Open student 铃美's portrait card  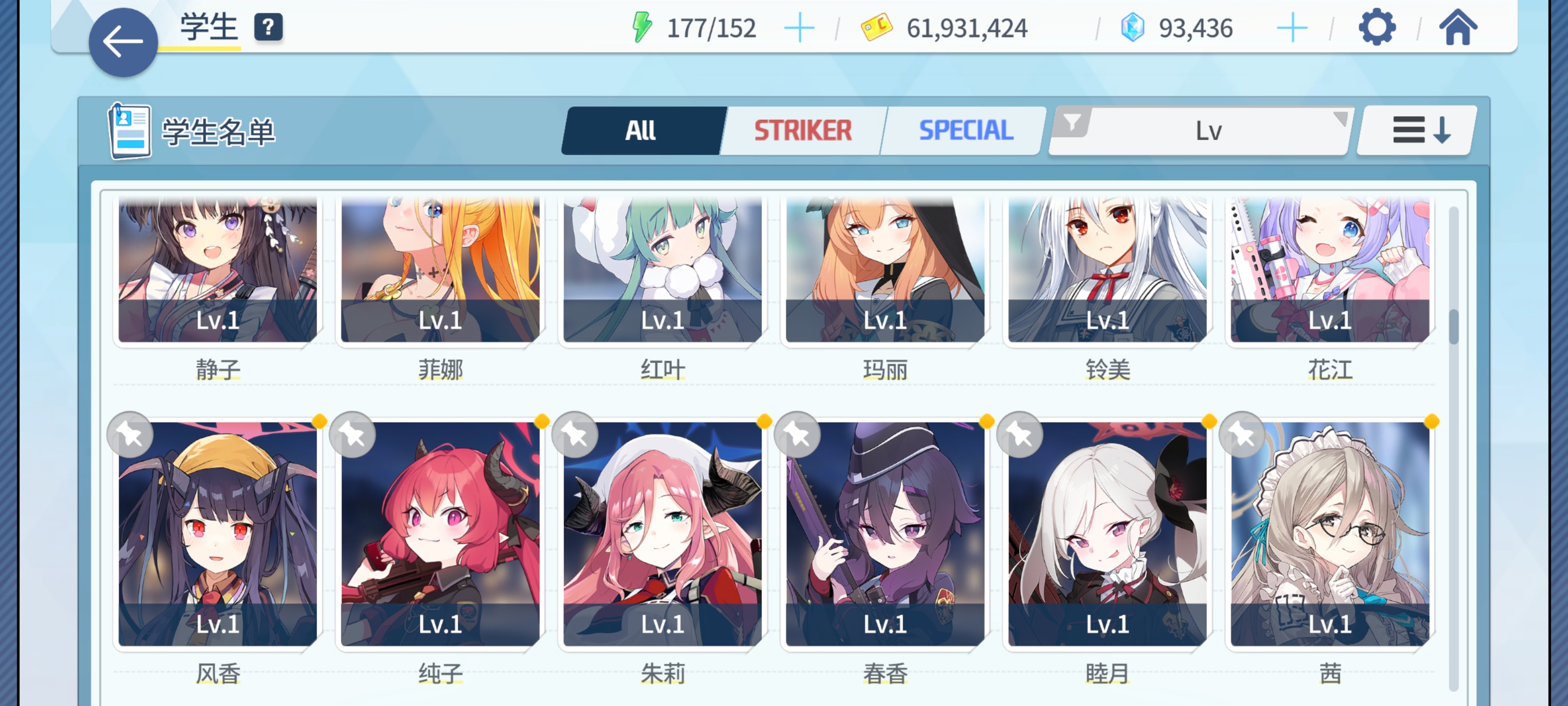[x=1107, y=269]
